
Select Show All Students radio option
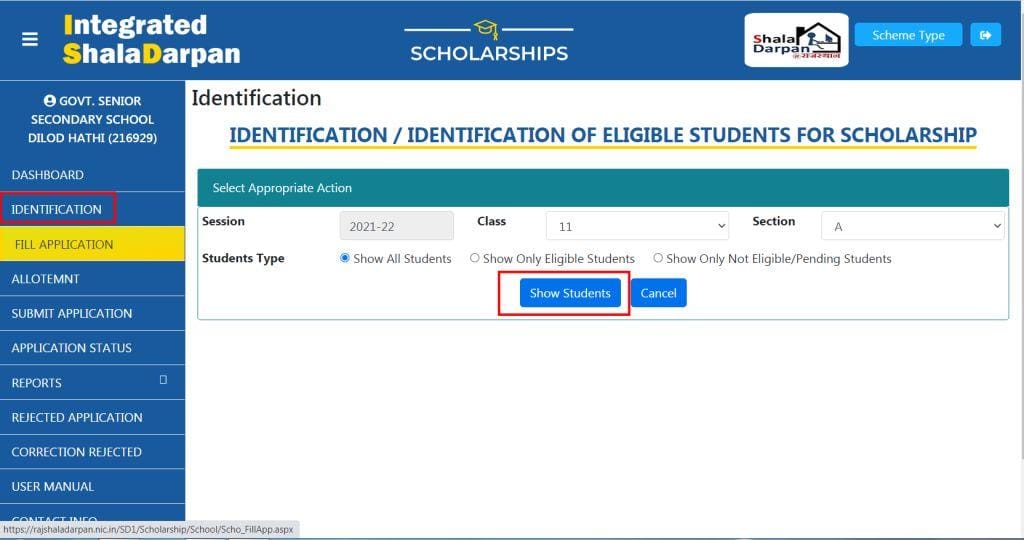click(346, 258)
